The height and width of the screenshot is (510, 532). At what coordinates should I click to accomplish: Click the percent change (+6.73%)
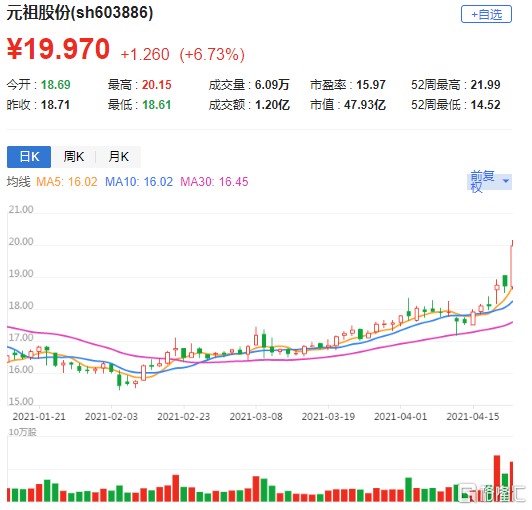tap(212, 54)
